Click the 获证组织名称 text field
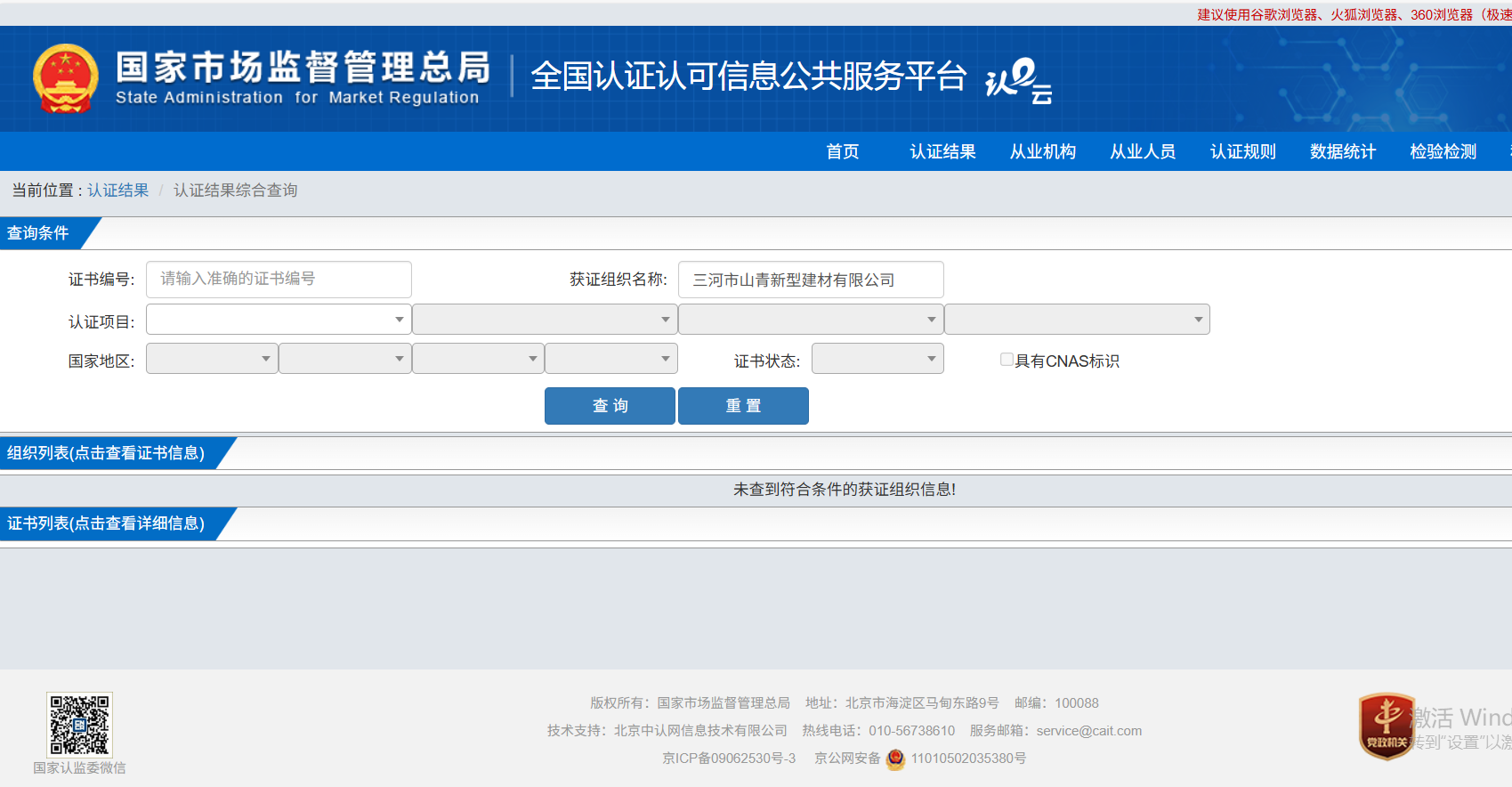1512x787 pixels. tap(810, 280)
